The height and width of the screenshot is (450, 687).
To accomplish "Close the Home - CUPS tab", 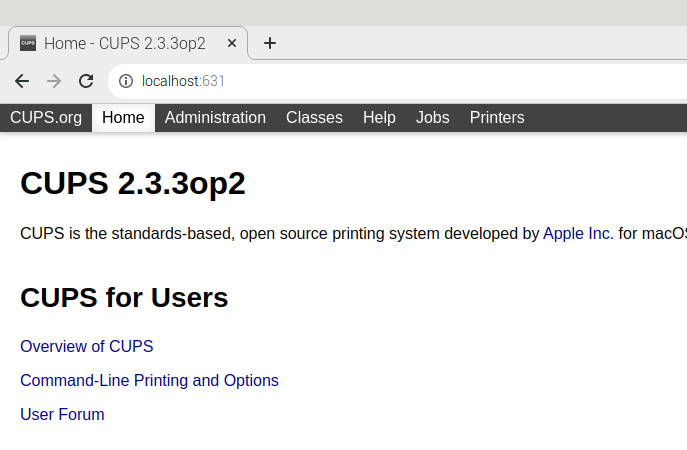I will pyautogui.click(x=232, y=43).
